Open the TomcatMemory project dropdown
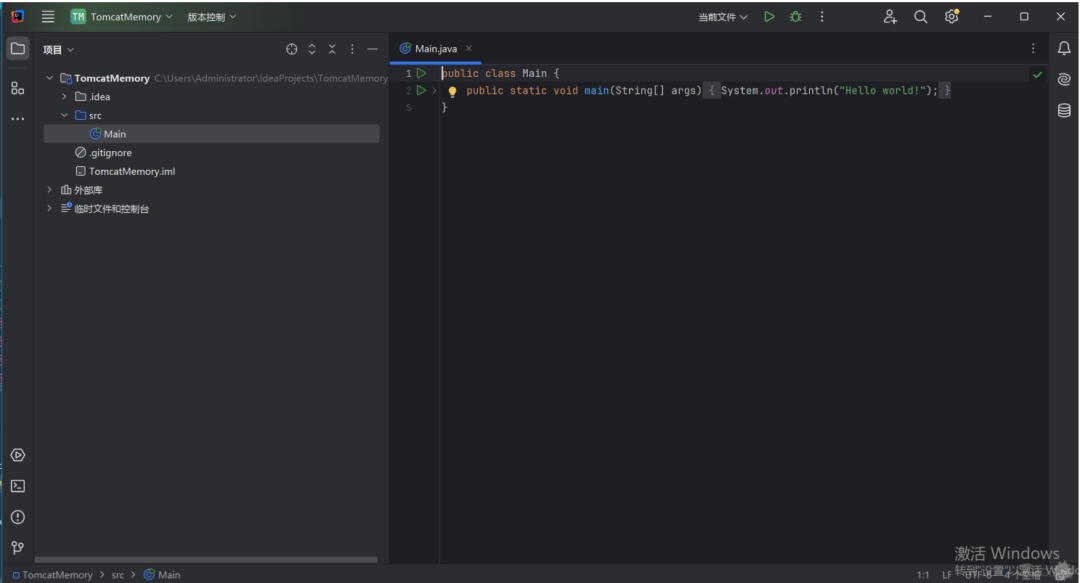Viewport: 1080px width, 583px height. (x=121, y=17)
